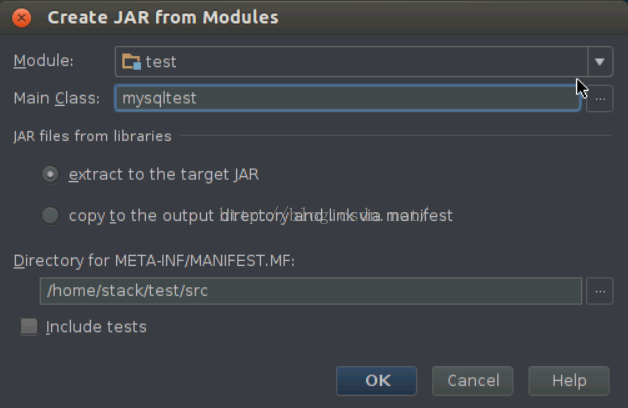Viewport: 628px width, 408px height.
Task: Click the Module: label
Action: click(x=43, y=62)
